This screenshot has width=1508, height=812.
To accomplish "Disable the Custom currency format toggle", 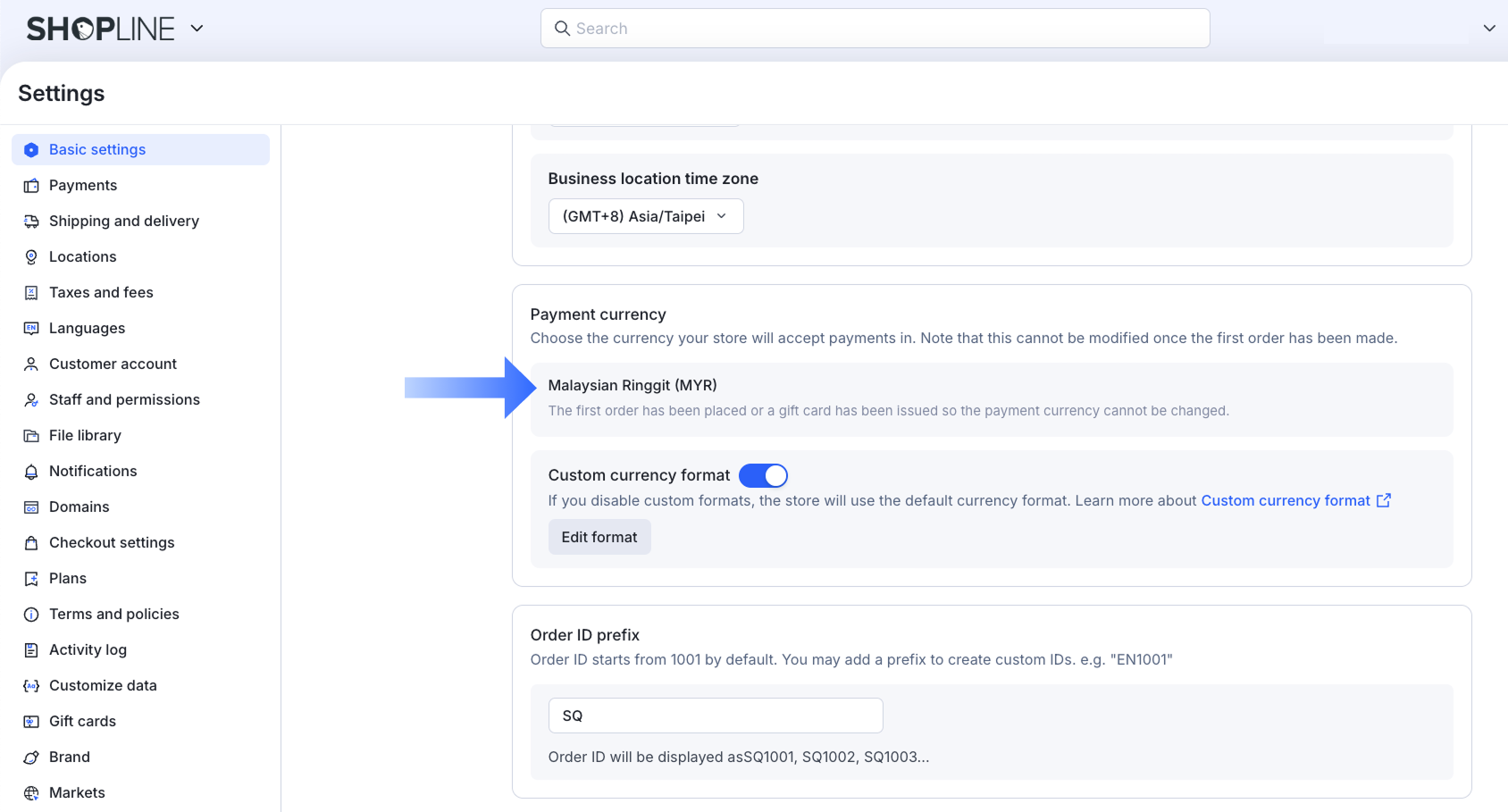I will 763,475.
